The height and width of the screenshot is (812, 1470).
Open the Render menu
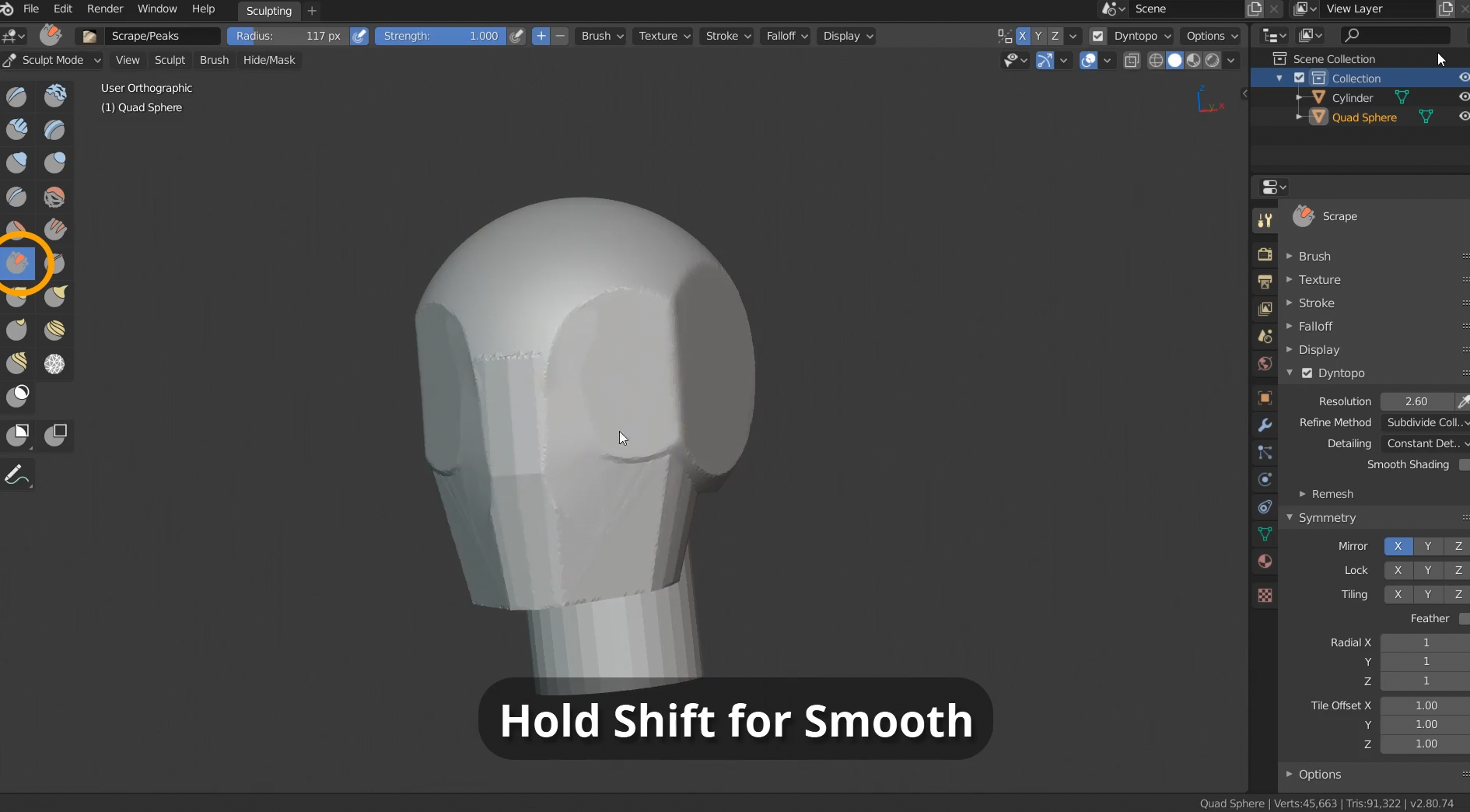(x=105, y=9)
